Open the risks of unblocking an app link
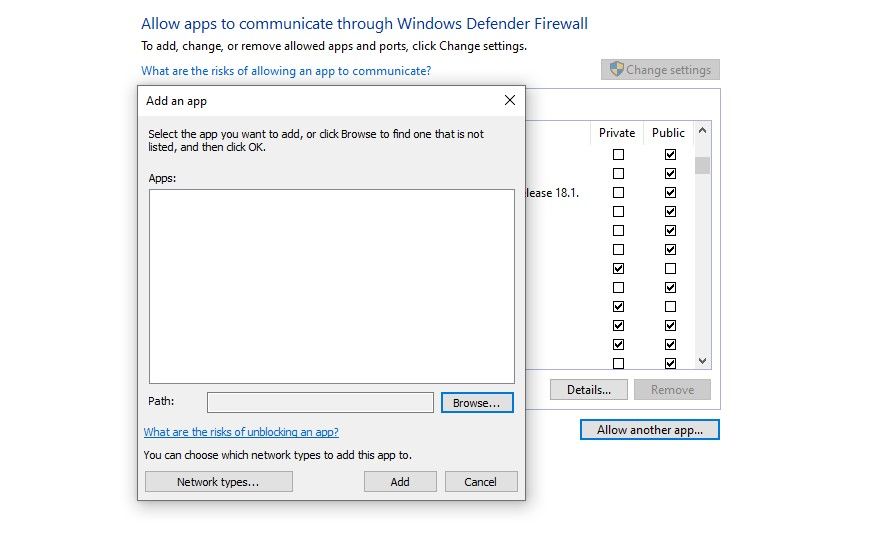The width and height of the screenshot is (870, 558). click(x=241, y=432)
